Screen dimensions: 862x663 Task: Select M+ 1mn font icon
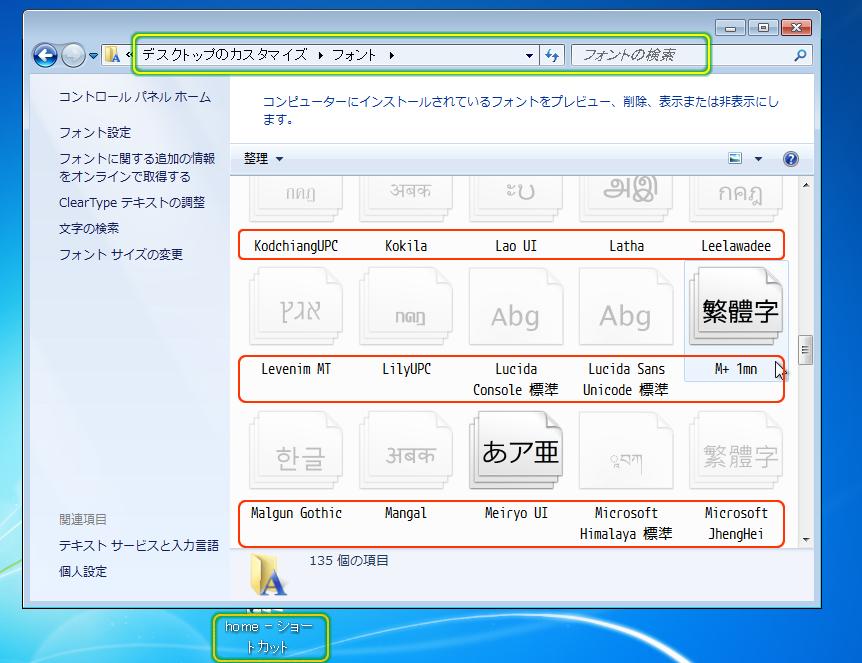(736, 306)
